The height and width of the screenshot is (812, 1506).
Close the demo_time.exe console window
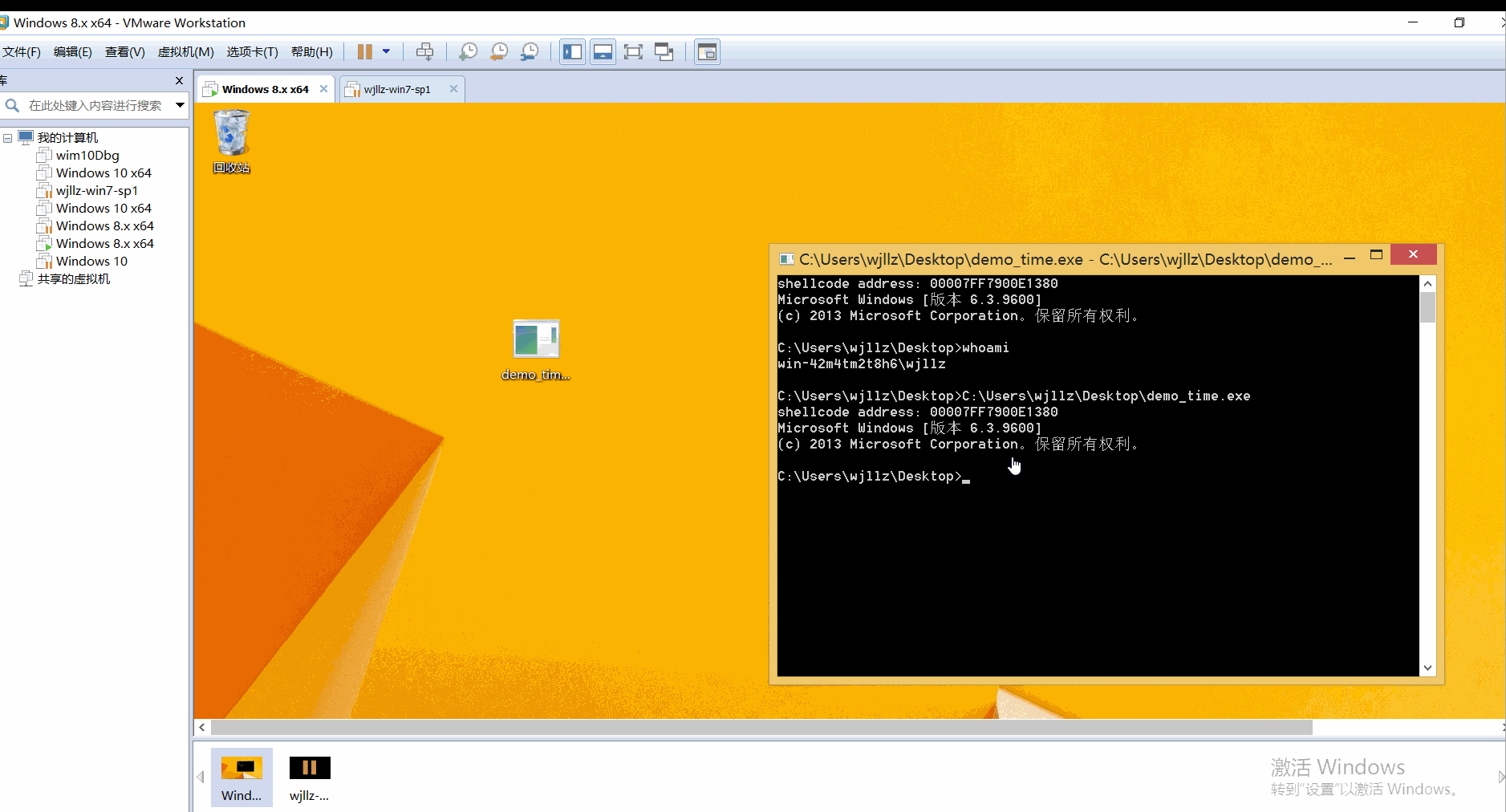[1414, 254]
